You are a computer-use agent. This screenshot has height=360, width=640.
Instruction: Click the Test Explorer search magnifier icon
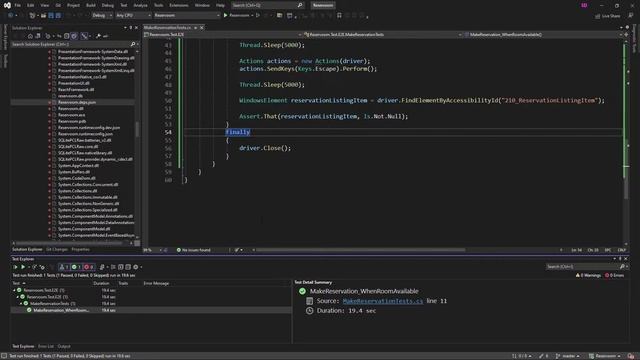(x=622, y=267)
